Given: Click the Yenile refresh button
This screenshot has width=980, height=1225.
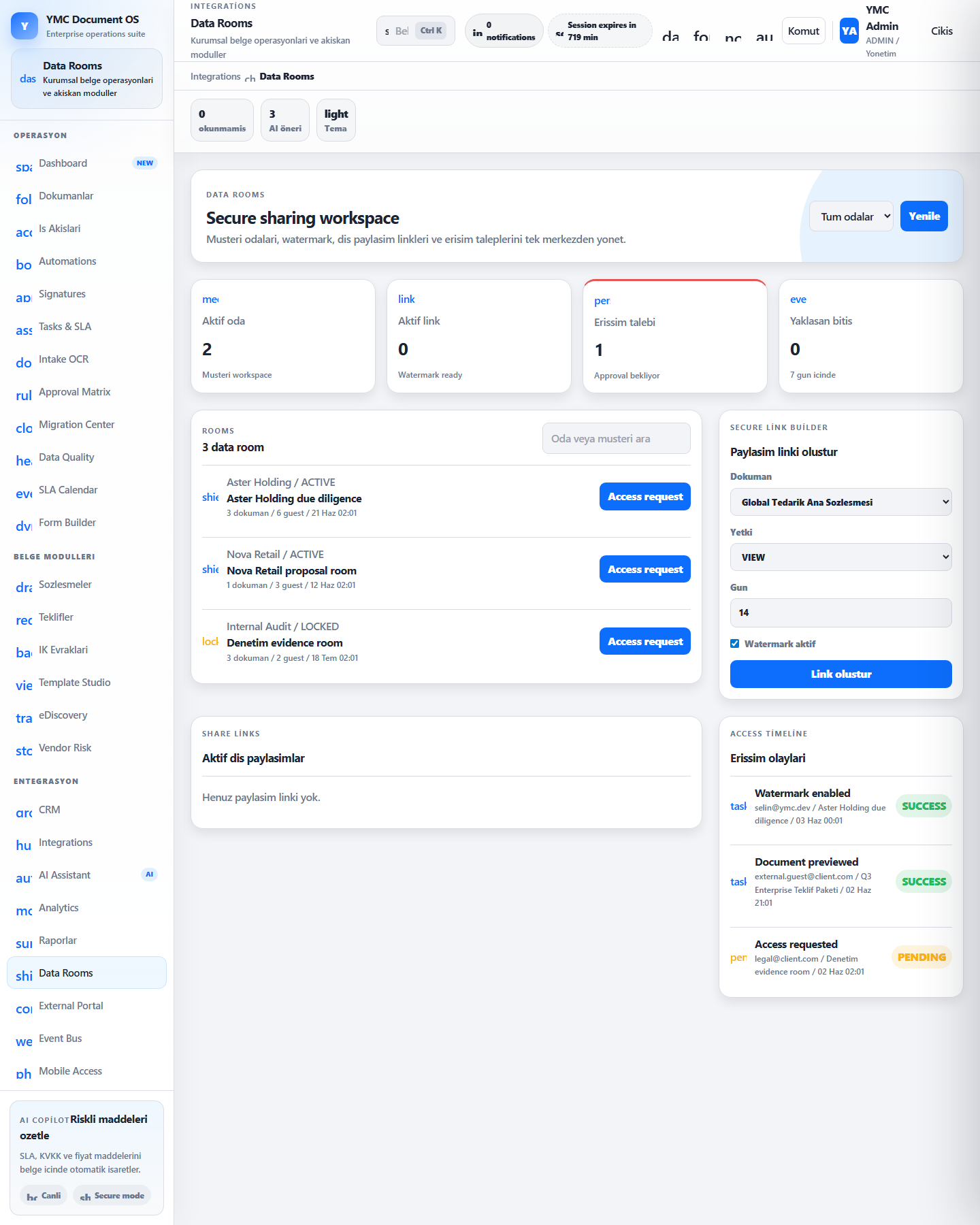Looking at the screenshot, I should pos(924,216).
